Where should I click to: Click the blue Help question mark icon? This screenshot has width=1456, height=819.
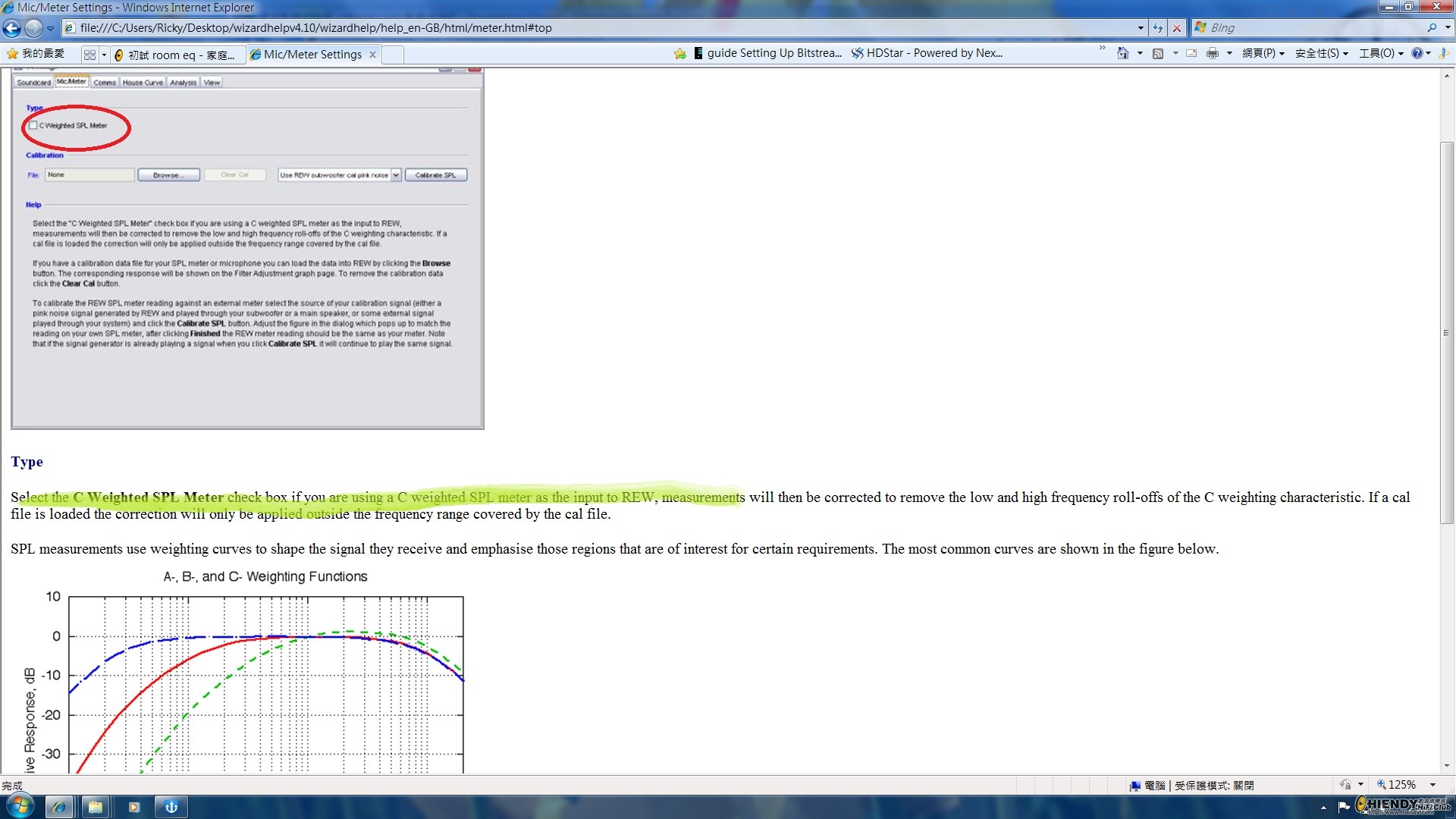[x=1417, y=53]
